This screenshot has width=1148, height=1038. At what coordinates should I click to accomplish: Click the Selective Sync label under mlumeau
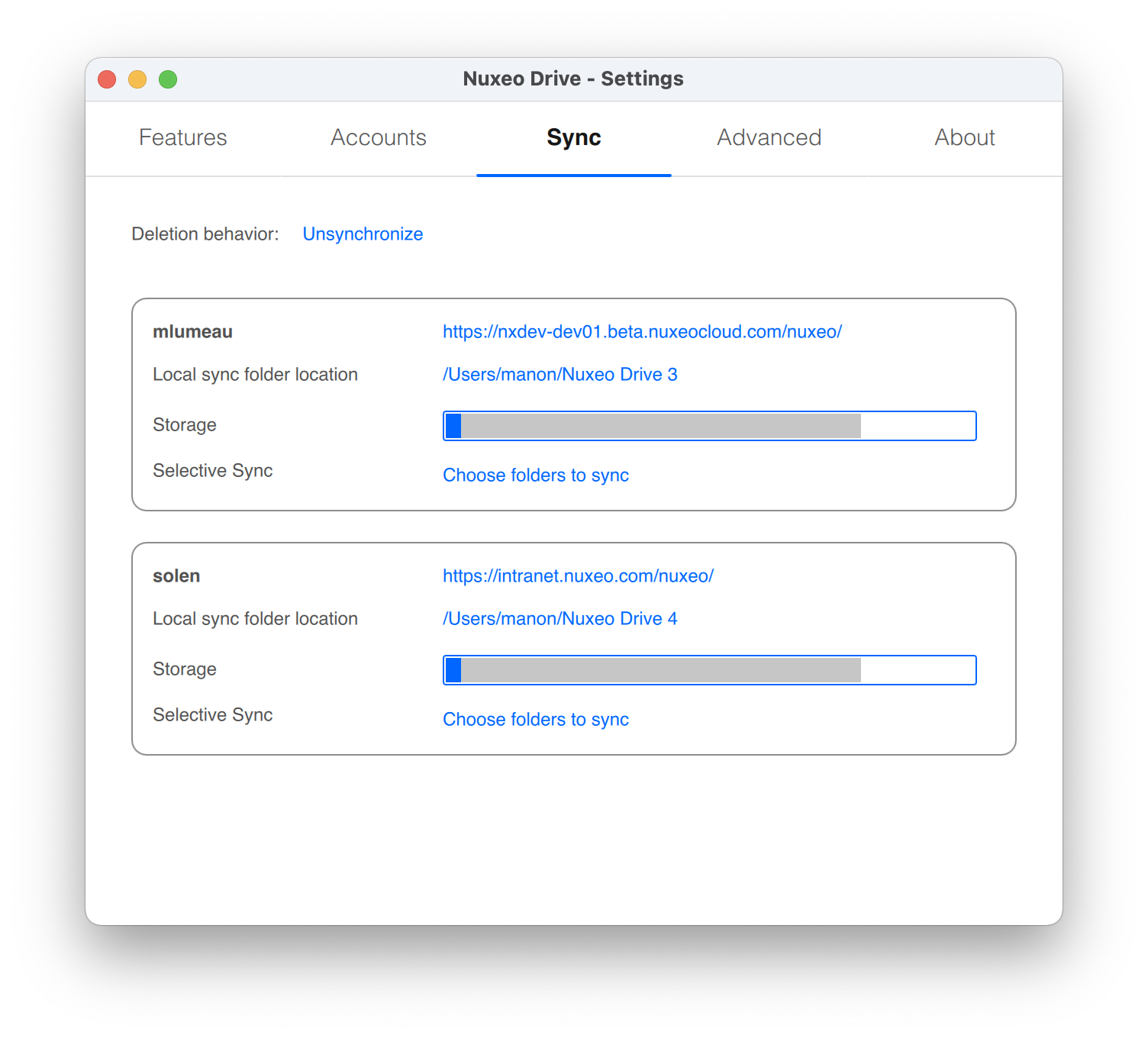click(x=213, y=471)
